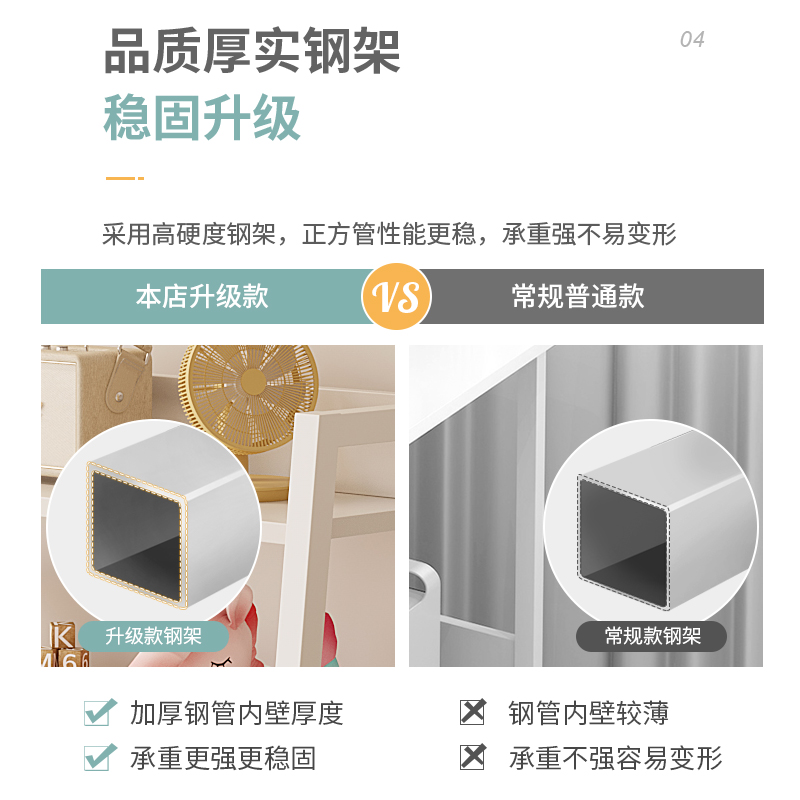800x800 pixels.
Task: Open the regular steel tube cross-section image
Action: point(651,526)
